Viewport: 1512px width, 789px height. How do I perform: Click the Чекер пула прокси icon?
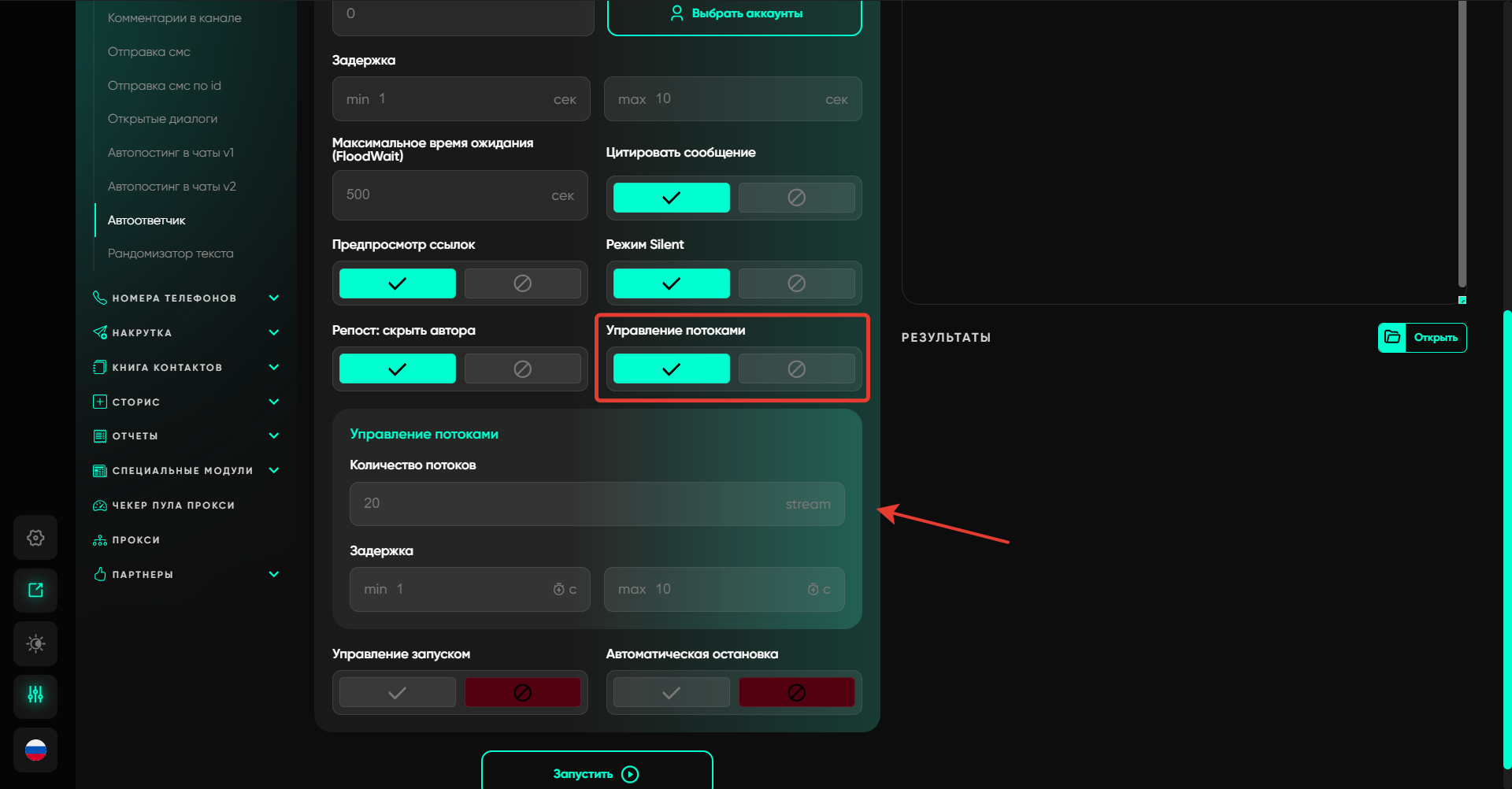click(x=100, y=506)
